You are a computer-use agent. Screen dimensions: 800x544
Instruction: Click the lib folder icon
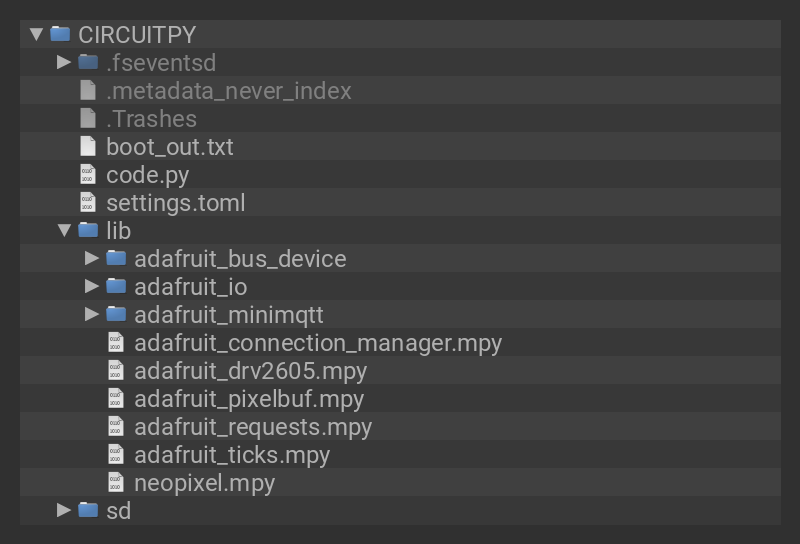point(88,230)
